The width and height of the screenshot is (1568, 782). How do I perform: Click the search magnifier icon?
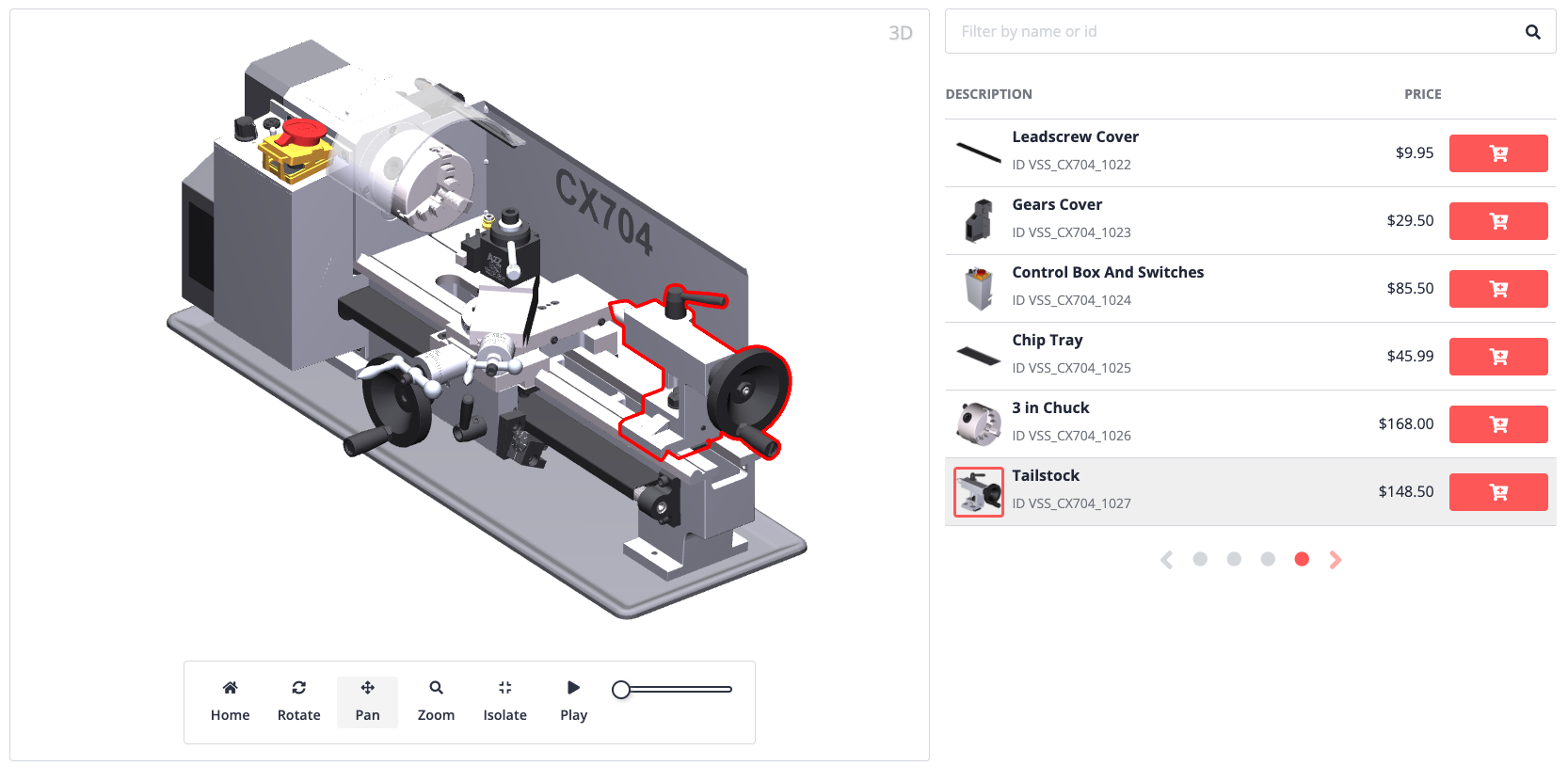tap(1532, 32)
